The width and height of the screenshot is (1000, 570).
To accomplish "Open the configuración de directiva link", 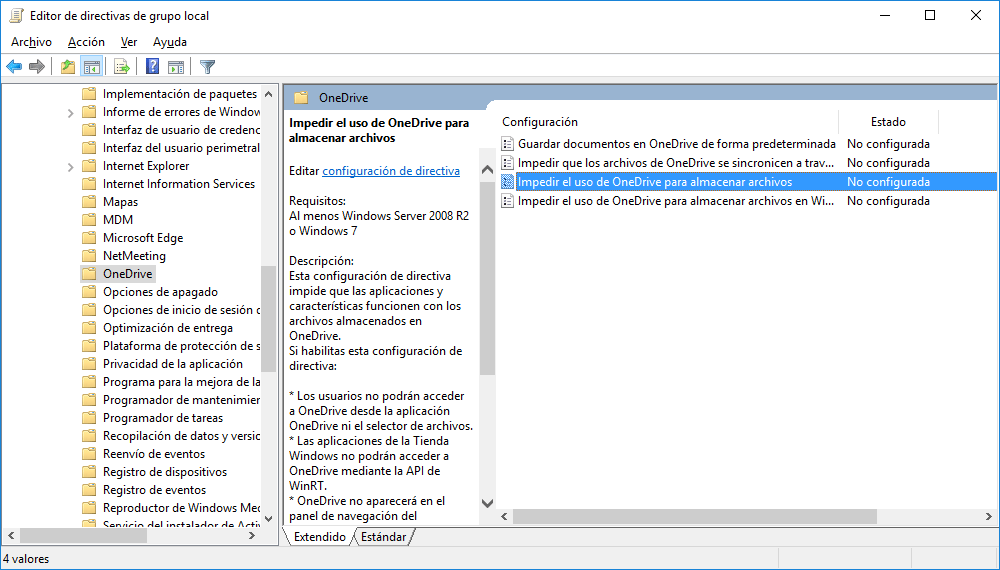I will click(x=391, y=171).
